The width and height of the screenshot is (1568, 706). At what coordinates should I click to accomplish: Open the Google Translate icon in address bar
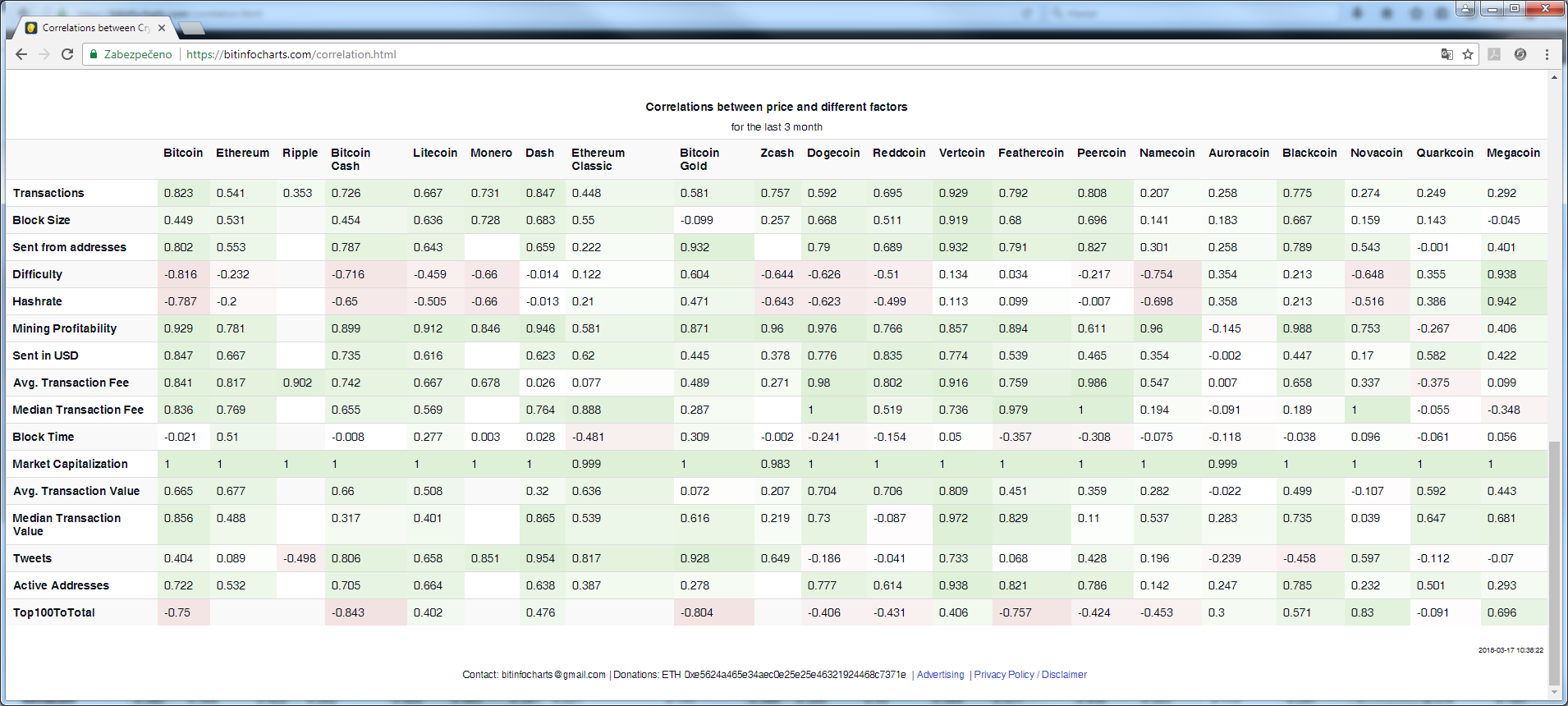click(x=1447, y=54)
